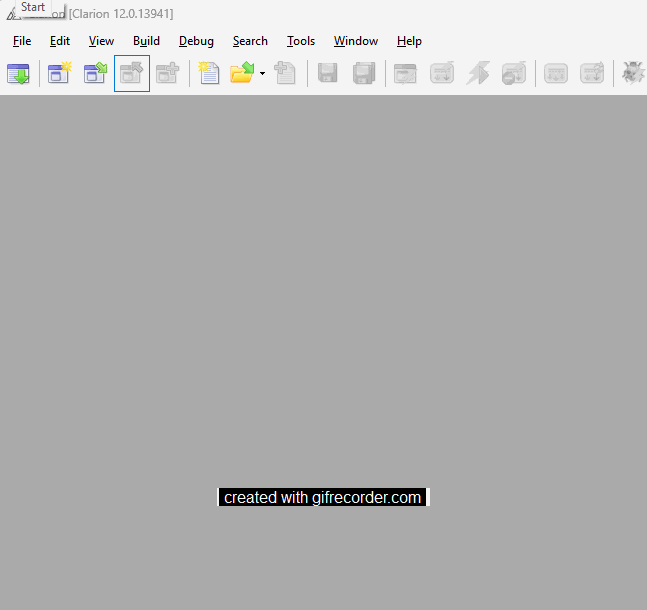Image resolution: width=647 pixels, height=610 pixels.
Task: Click the greyed document with plus icon
Action: coord(285,73)
